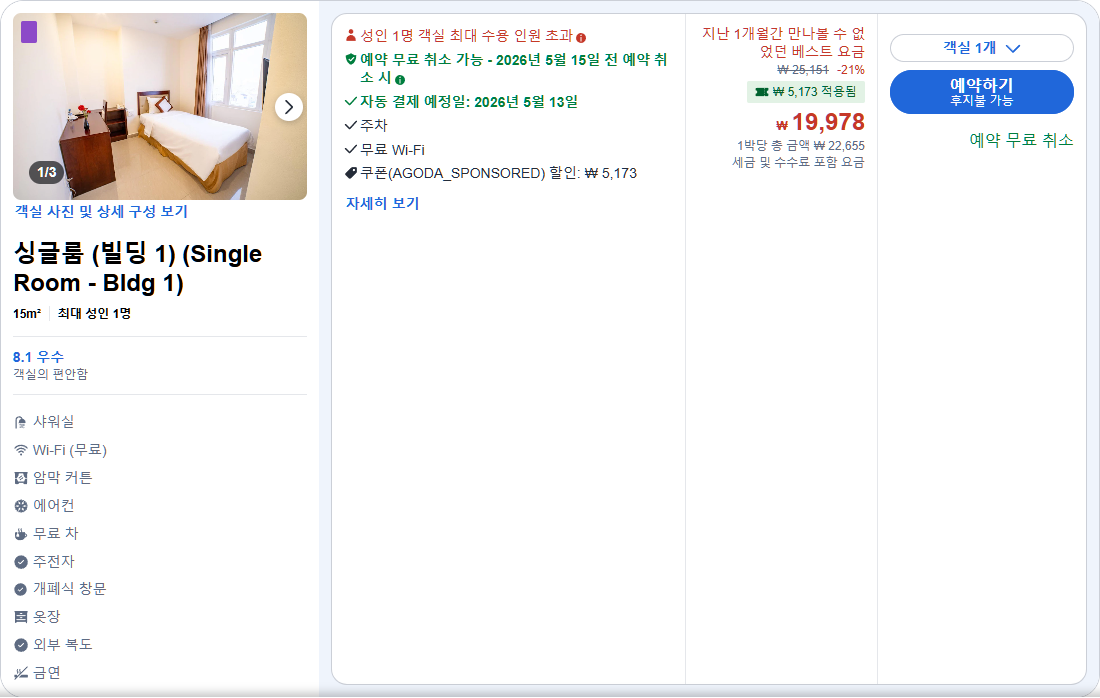The image size is (1100, 698).
Task: Click the free Wi-Fi amenity icon
Action: pos(23,449)
